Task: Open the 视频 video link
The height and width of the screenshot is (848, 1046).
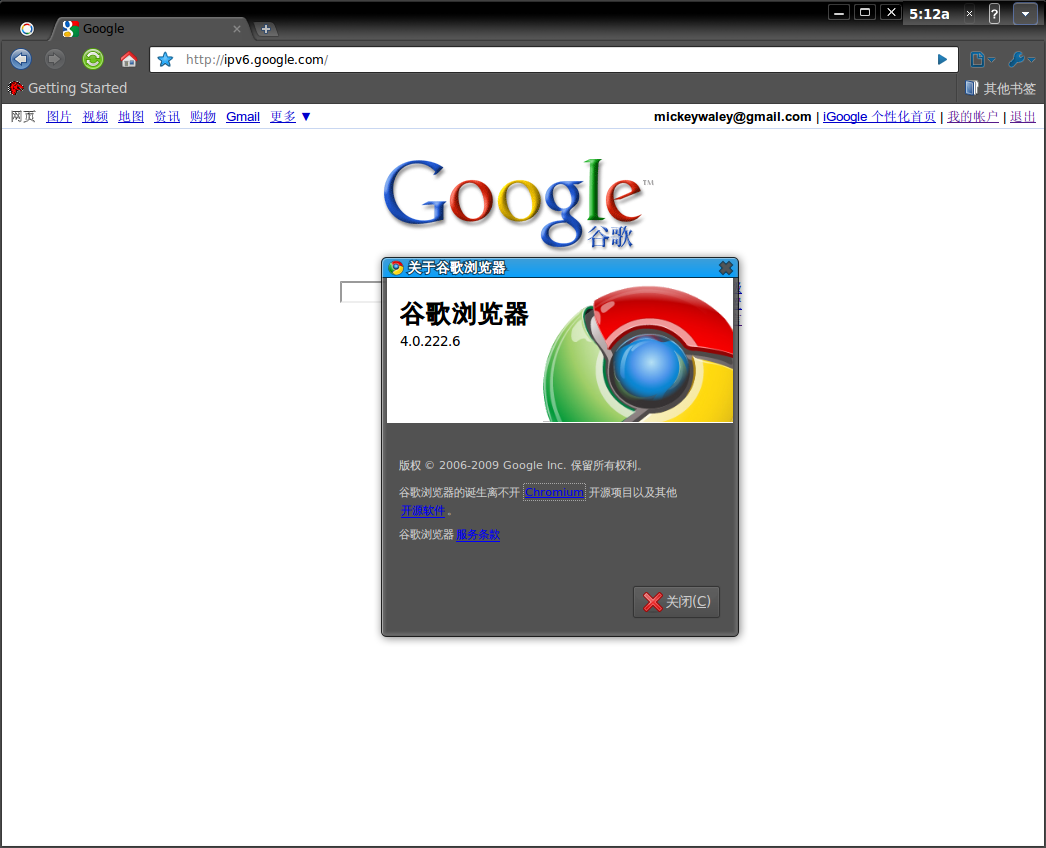Action: (95, 117)
